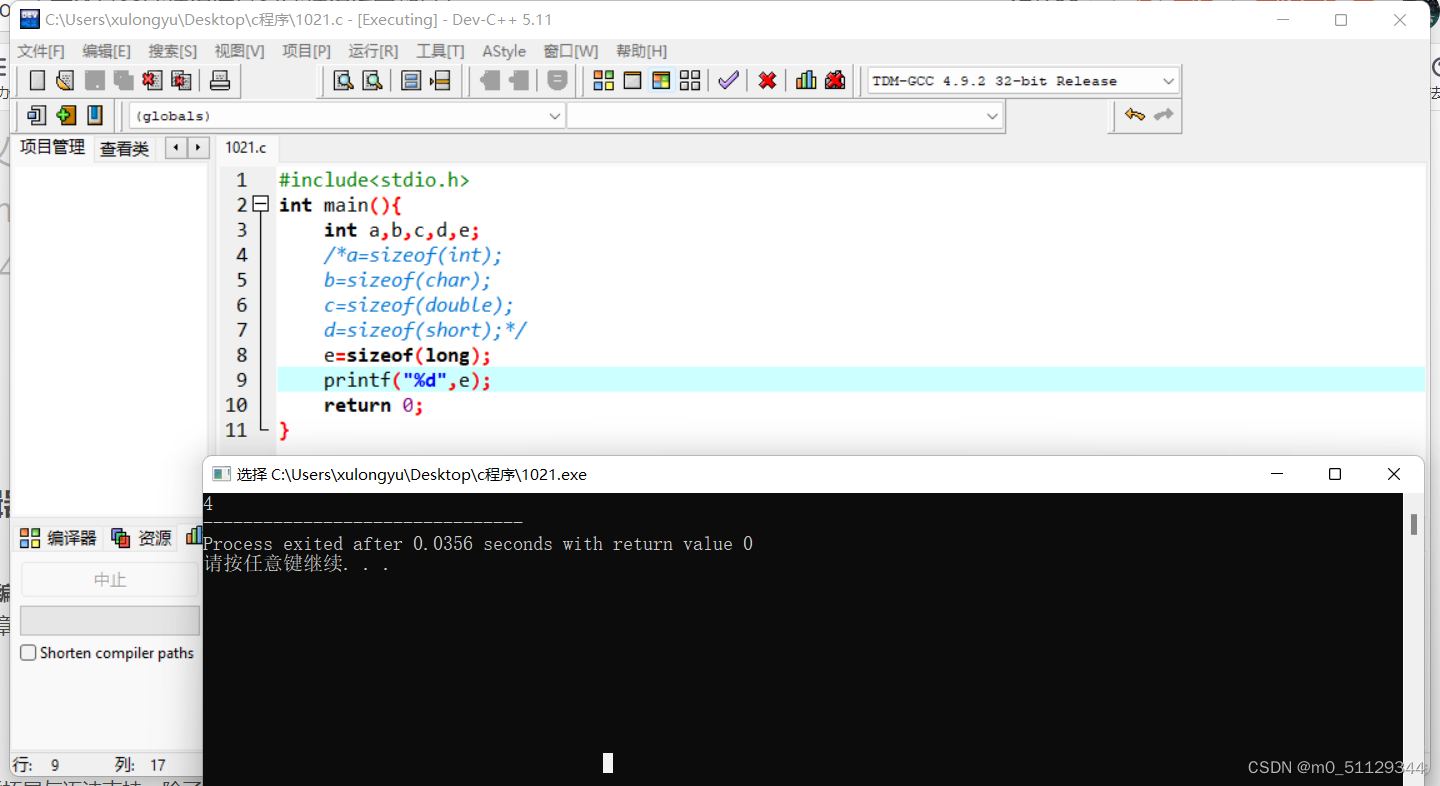This screenshot has width=1440, height=786.
Task: Click left arrow of side panel tab scroller
Action: tap(176, 148)
